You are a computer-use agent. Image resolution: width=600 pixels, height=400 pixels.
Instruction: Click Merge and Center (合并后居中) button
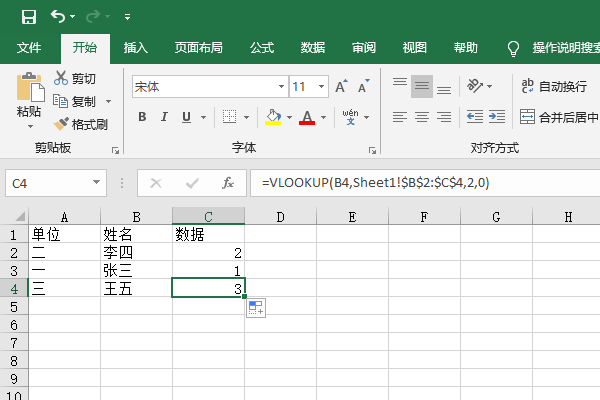click(556, 117)
